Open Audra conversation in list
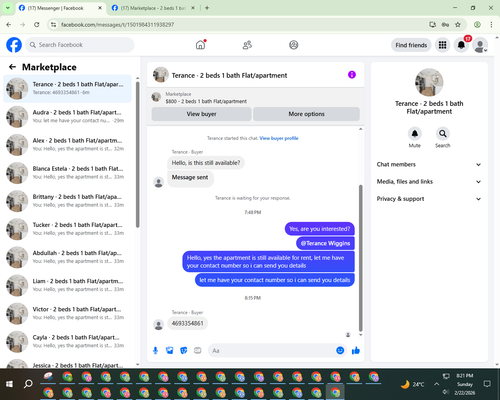 pos(67,117)
